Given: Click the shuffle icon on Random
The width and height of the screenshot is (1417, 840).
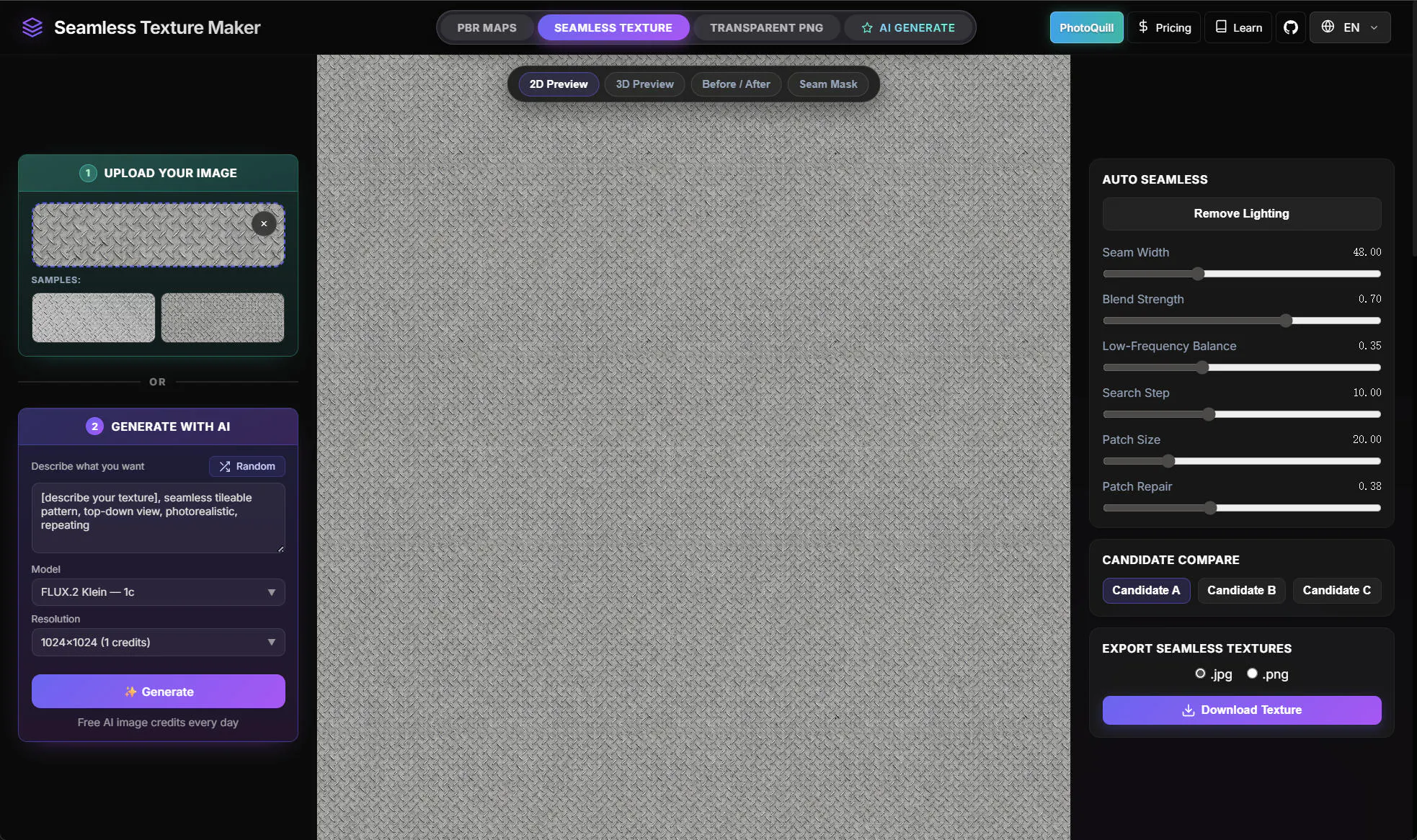Looking at the screenshot, I should 225,466.
